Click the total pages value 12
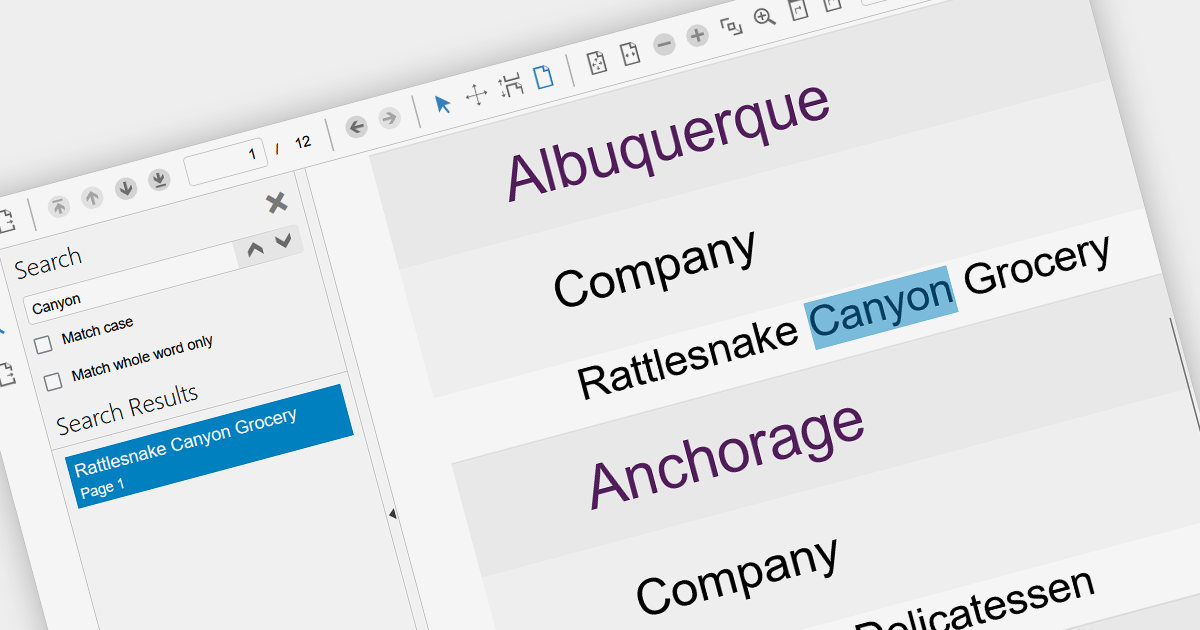 302,142
